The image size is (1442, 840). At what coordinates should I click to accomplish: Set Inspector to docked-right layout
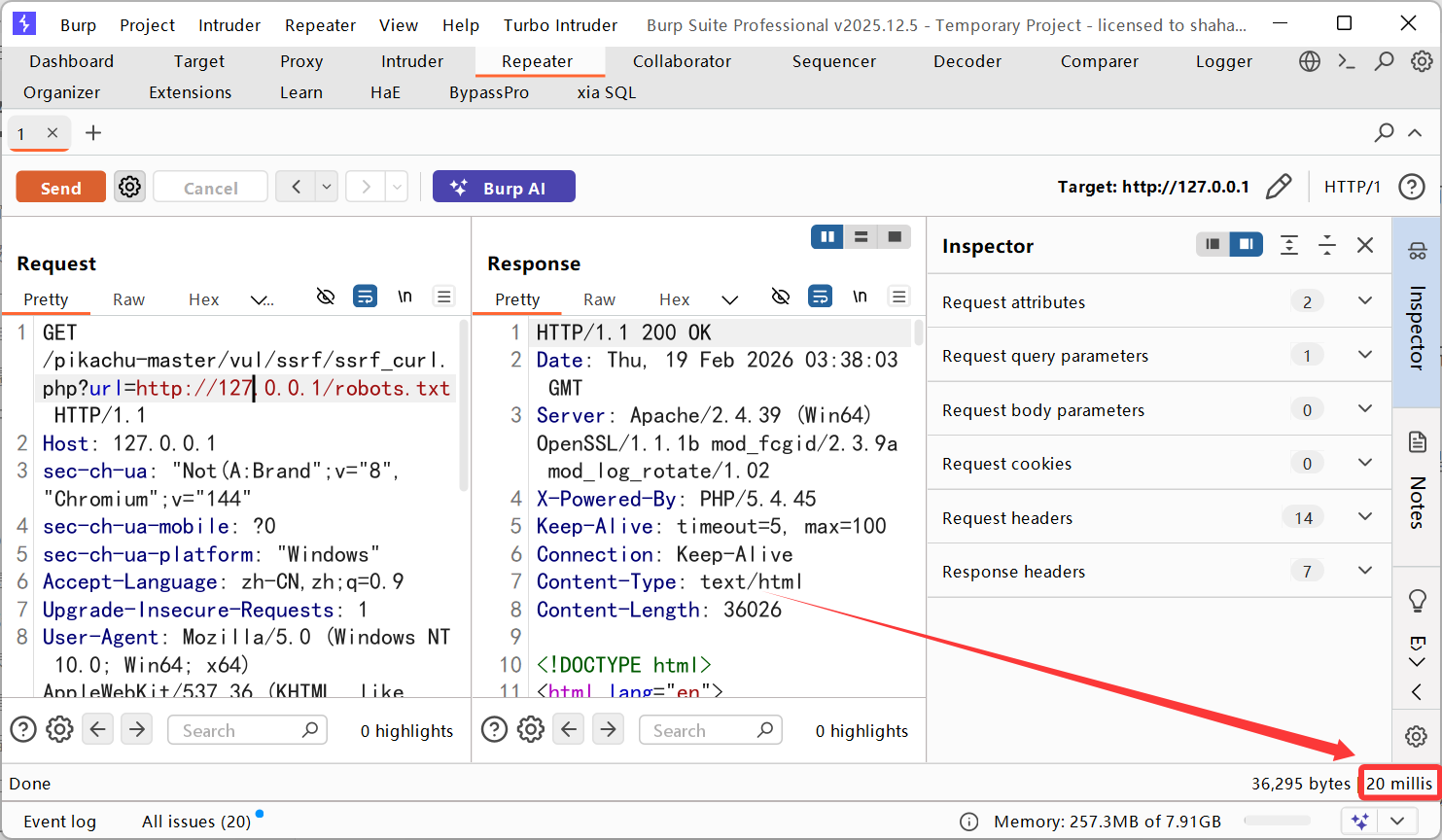pos(1247,244)
